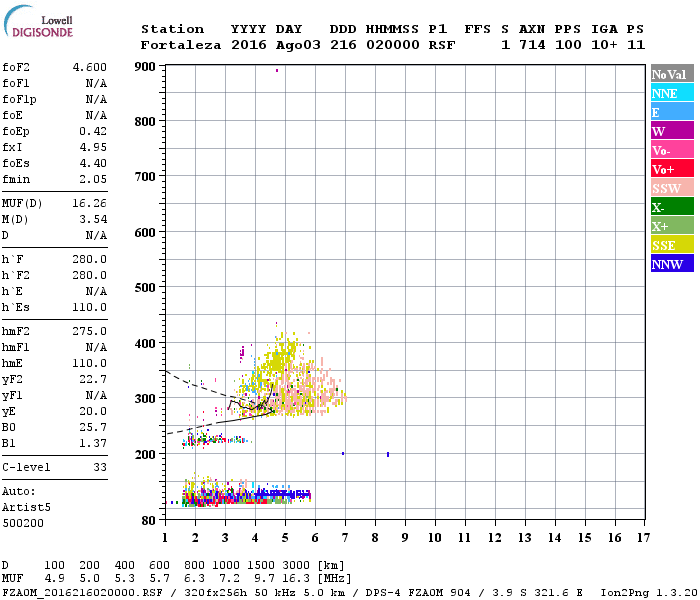Click the W purple legend swatch
The width and height of the screenshot is (700, 600).
pos(672,131)
